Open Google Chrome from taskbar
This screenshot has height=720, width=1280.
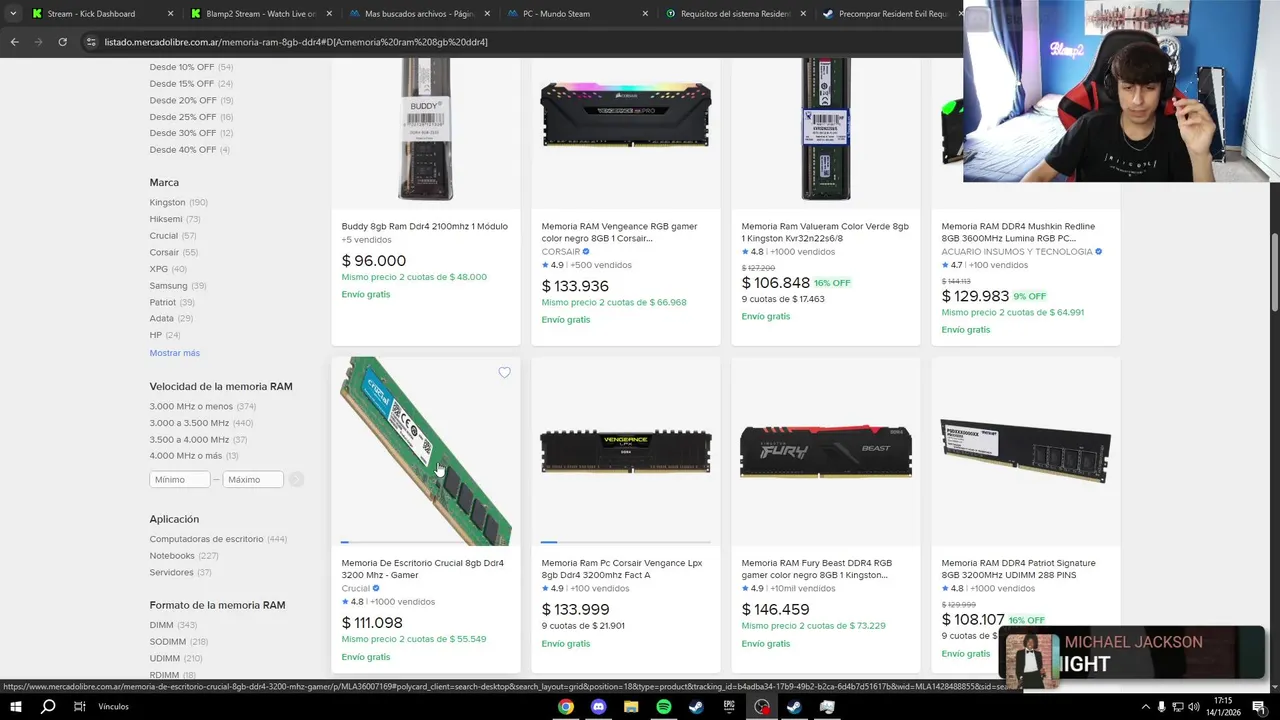pos(566,706)
